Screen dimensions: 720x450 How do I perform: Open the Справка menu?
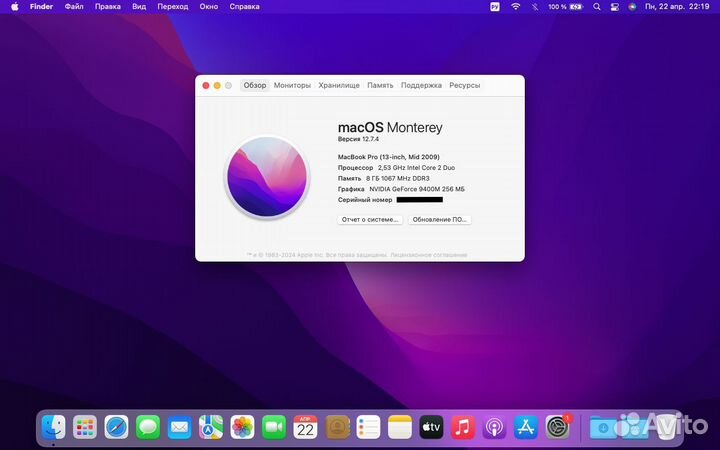tap(244, 6)
